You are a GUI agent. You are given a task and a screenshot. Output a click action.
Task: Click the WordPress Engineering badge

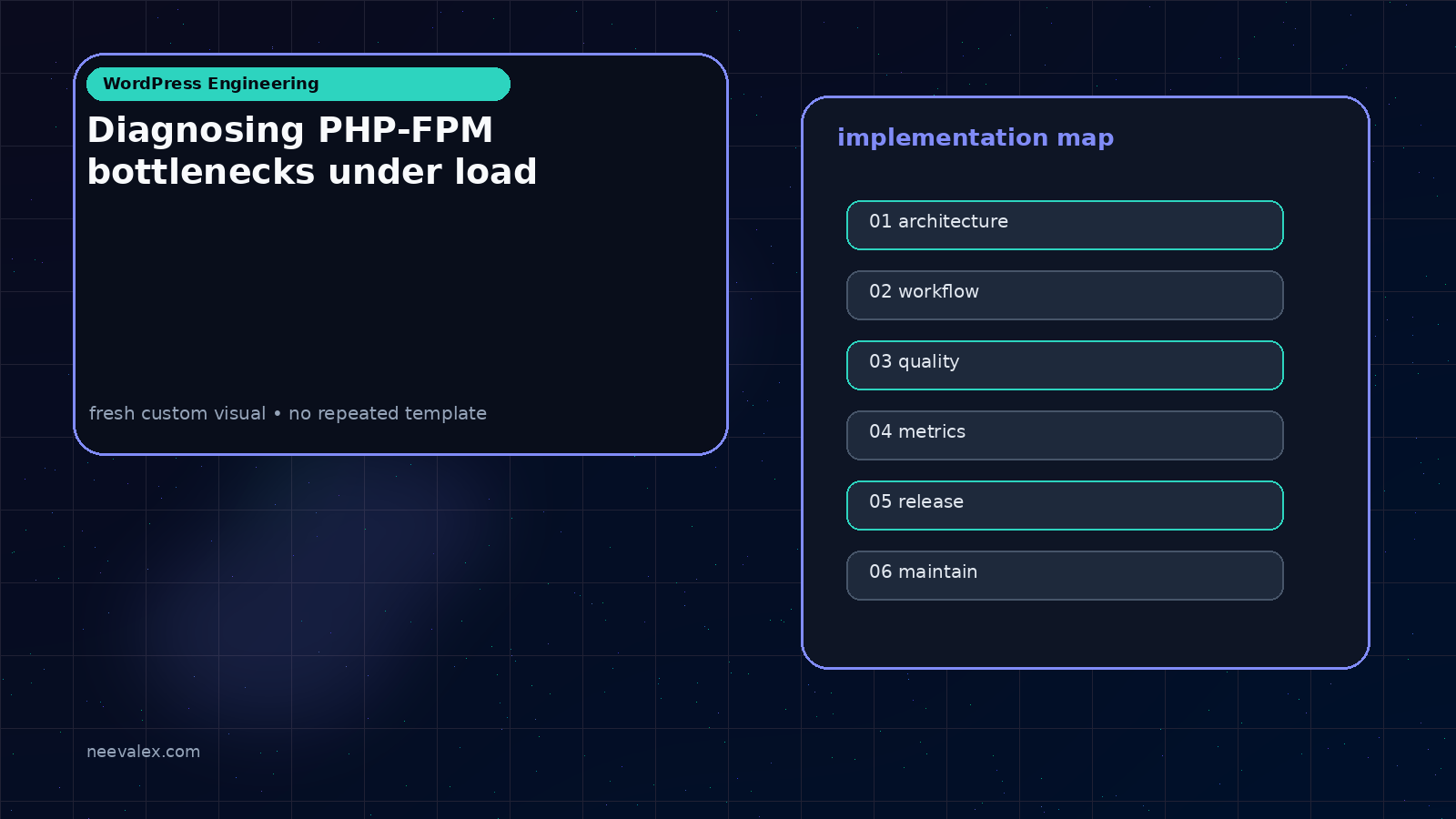298,84
